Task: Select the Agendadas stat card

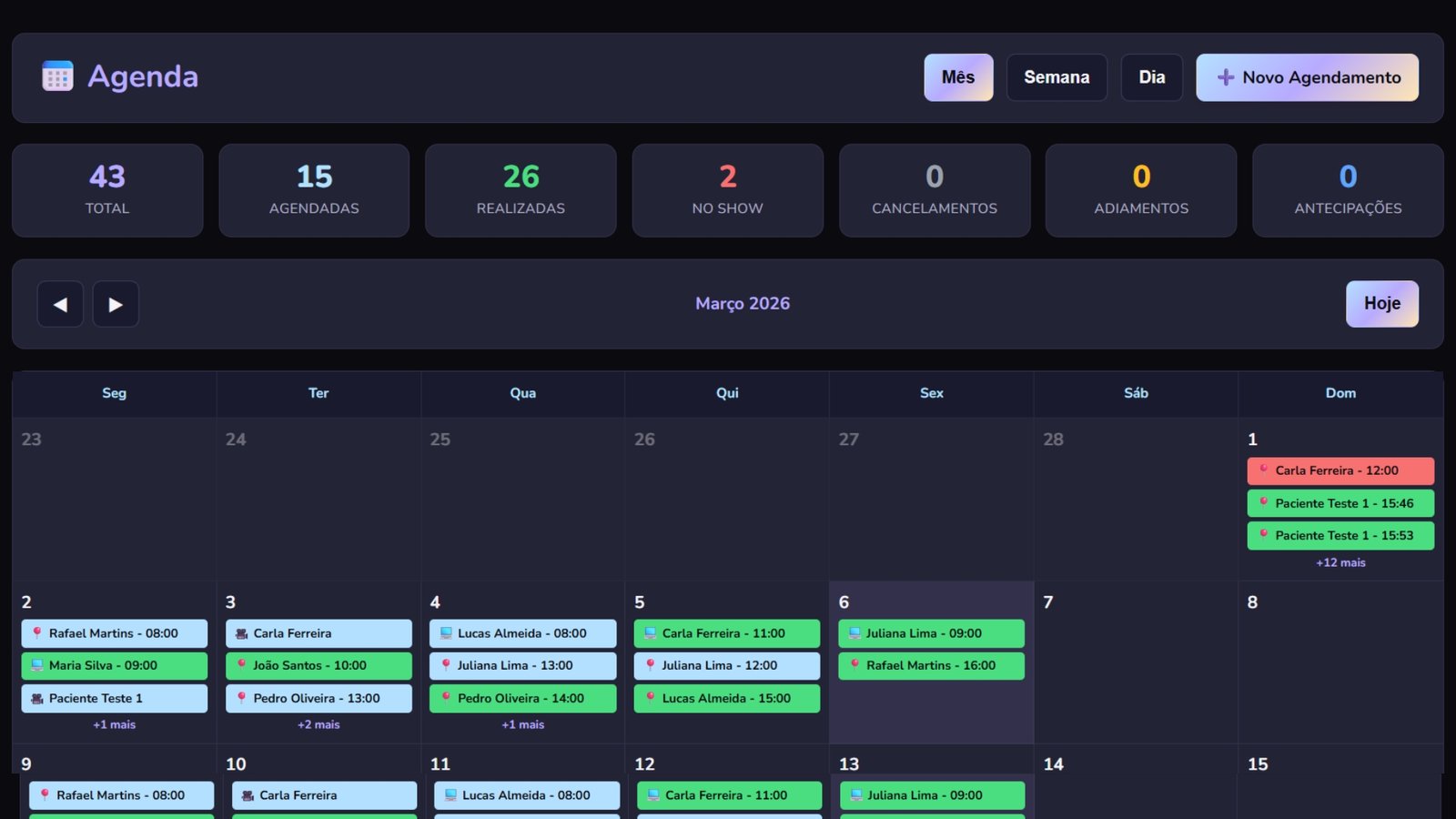Action: pyautogui.click(x=314, y=190)
